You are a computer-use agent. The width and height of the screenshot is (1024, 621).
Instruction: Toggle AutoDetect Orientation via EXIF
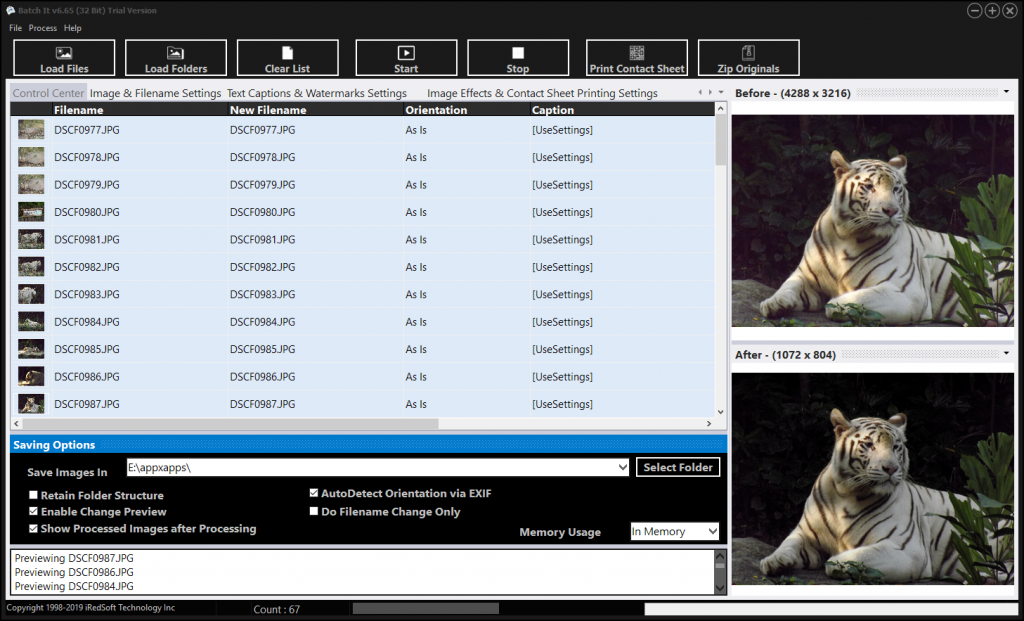pos(313,493)
